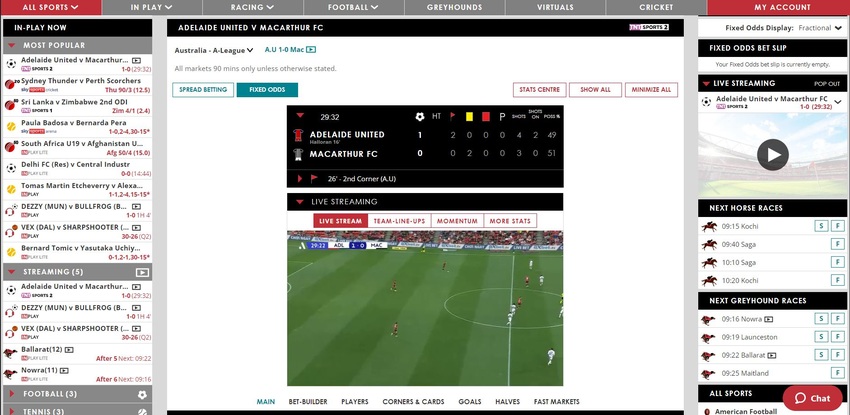
Task: Expand the 2nd Corner event ticker
Action: tap(300, 179)
